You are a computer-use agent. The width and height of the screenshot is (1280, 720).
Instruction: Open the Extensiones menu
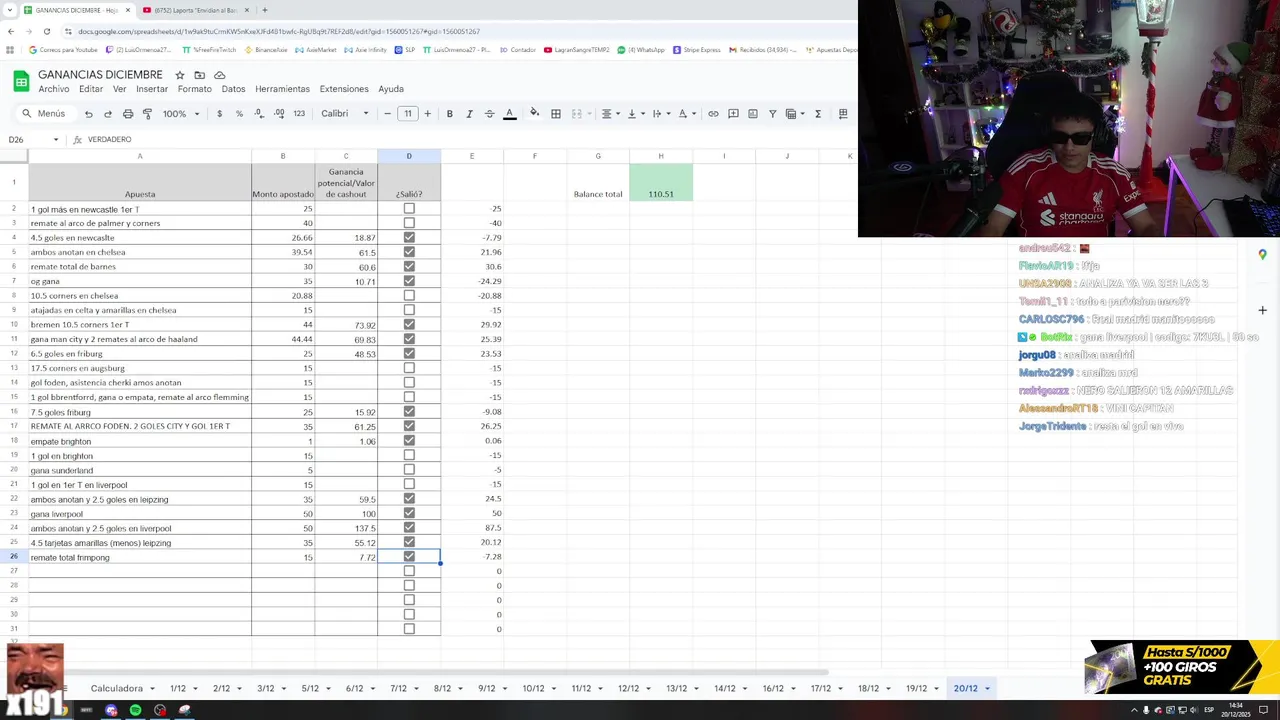[x=344, y=89]
